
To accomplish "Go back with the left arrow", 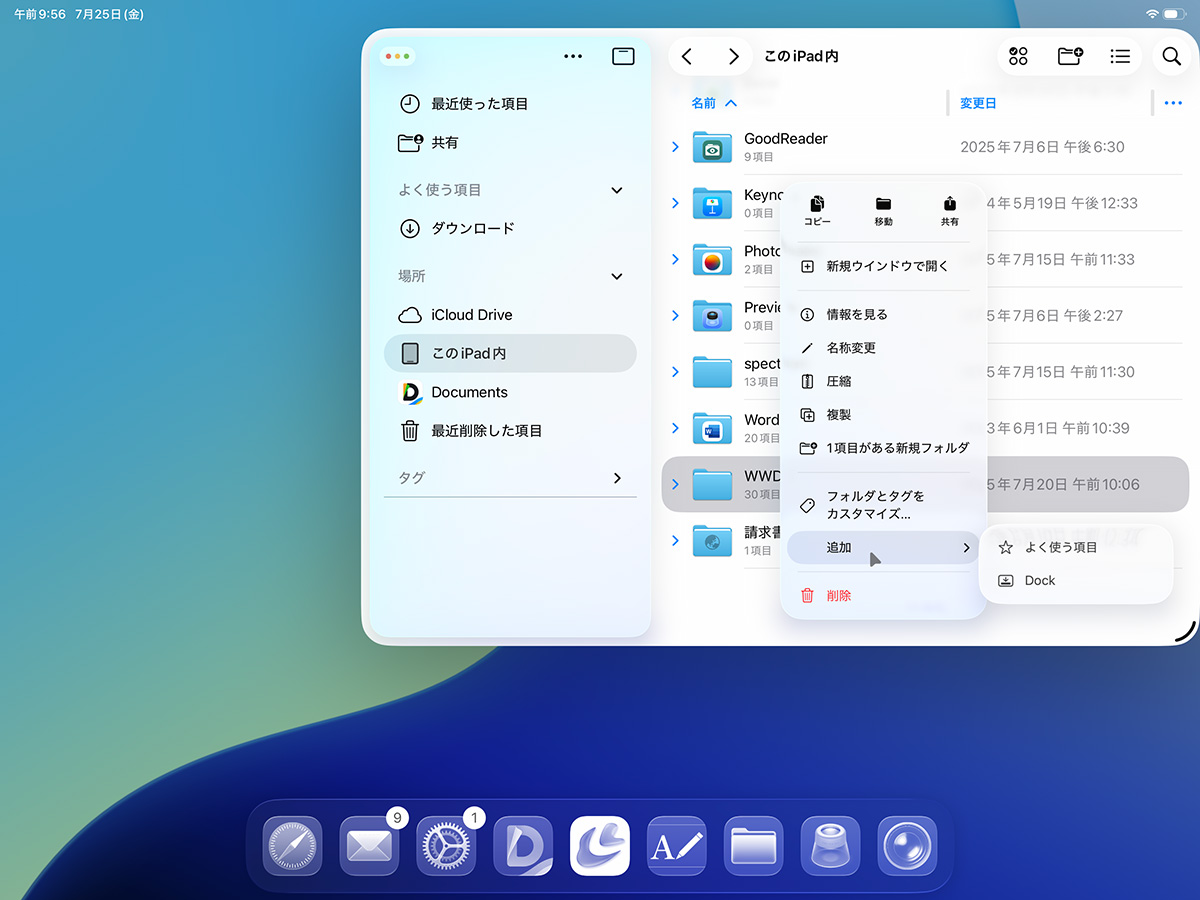I will point(687,57).
